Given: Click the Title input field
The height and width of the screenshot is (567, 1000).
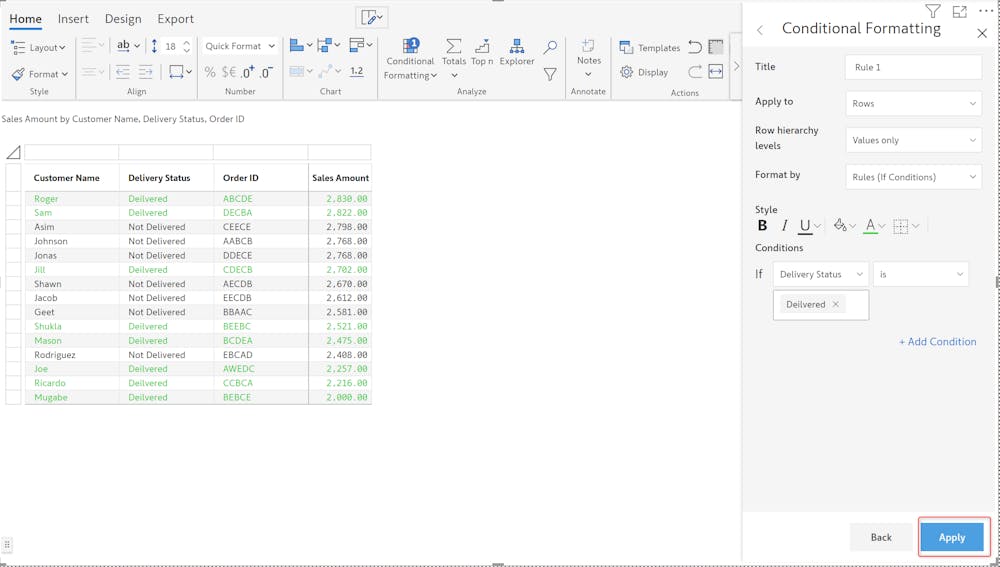Looking at the screenshot, I should [x=913, y=67].
